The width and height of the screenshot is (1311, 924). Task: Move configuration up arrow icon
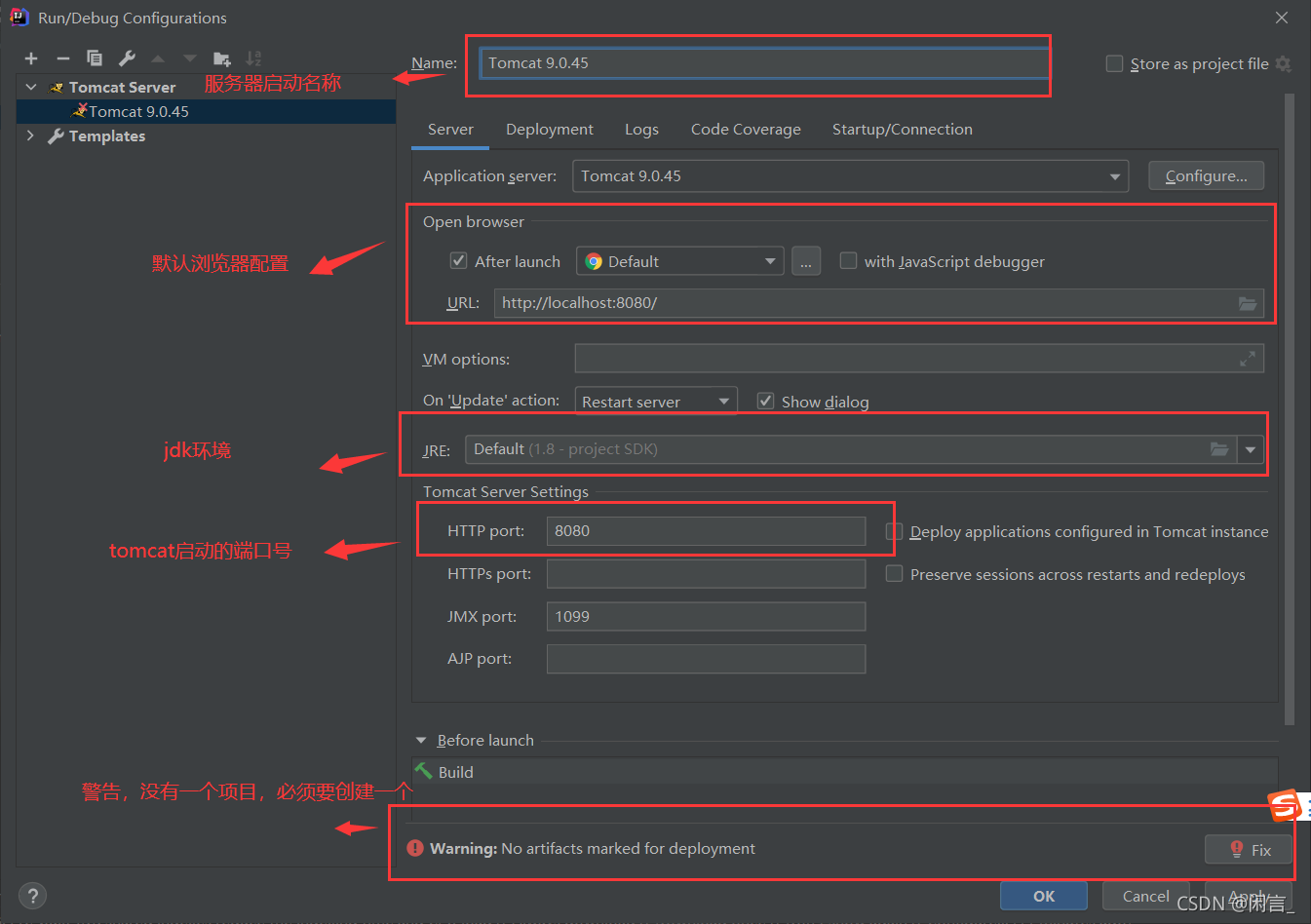pos(158,58)
